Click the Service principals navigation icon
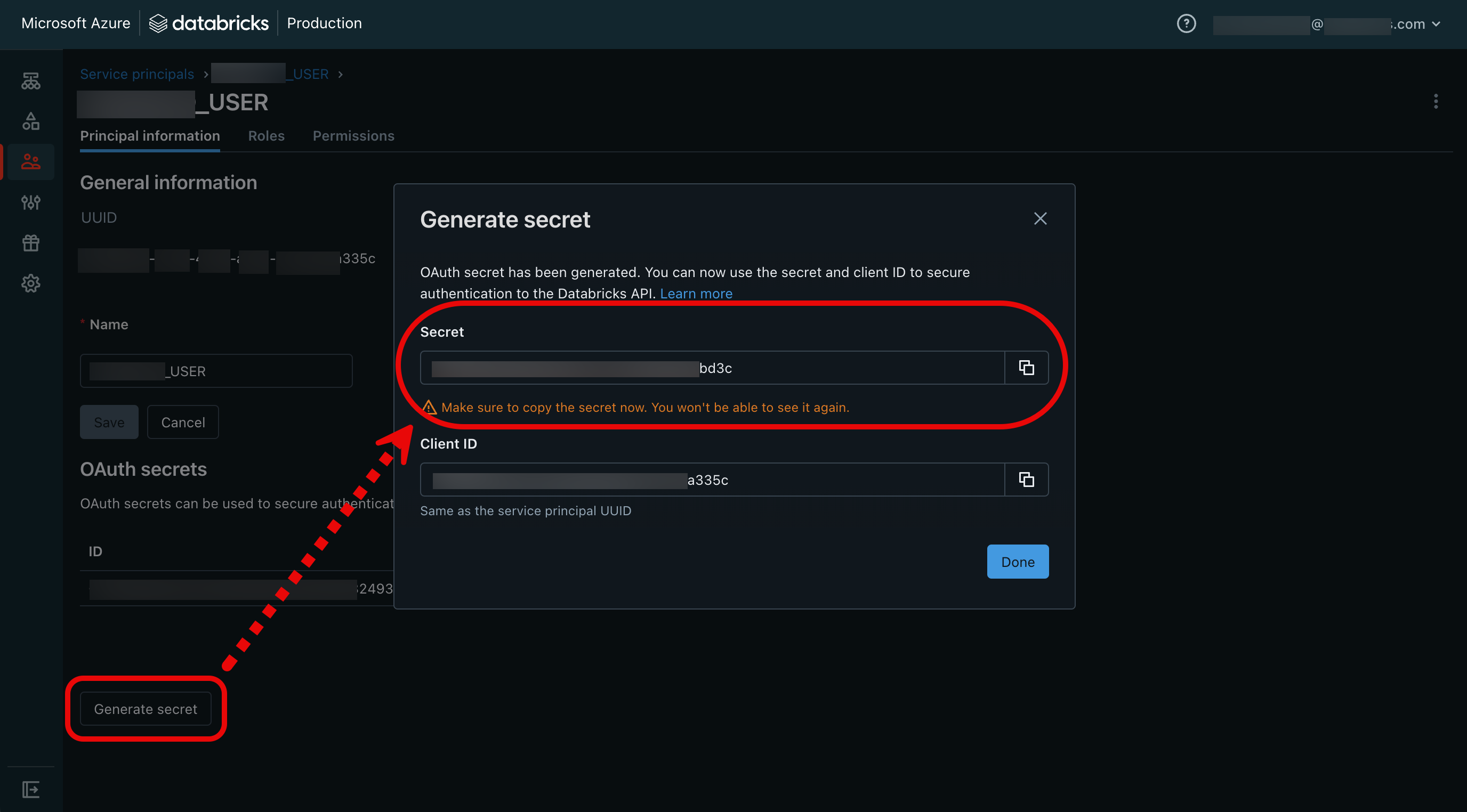 (x=30, y=161)
